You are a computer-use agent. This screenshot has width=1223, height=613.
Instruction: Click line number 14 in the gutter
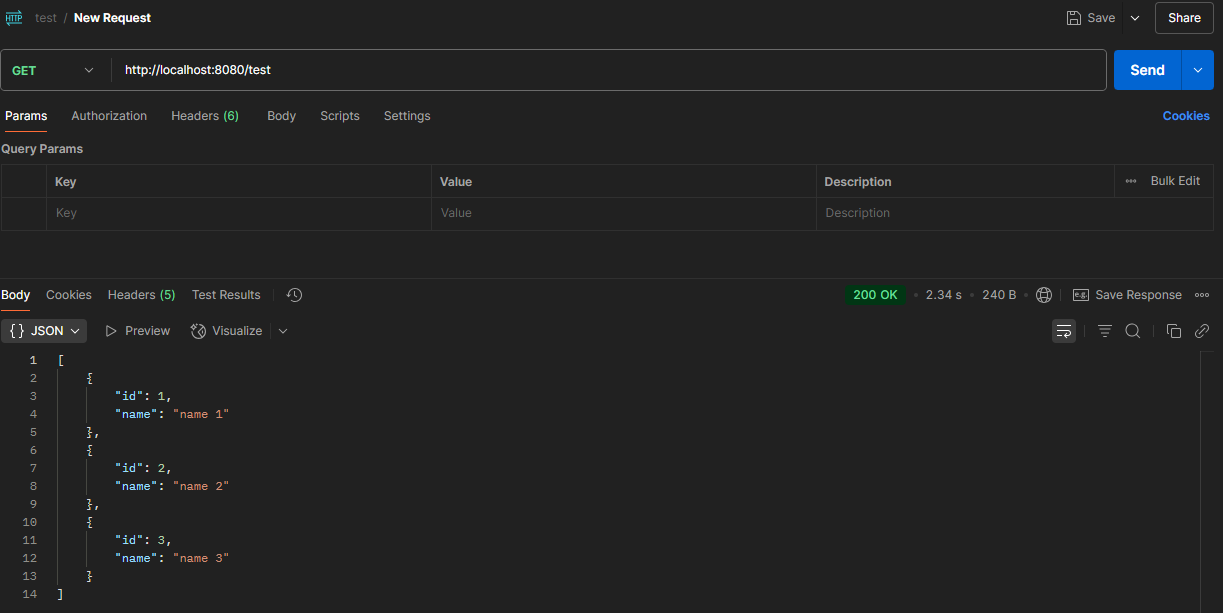(29, 594)
